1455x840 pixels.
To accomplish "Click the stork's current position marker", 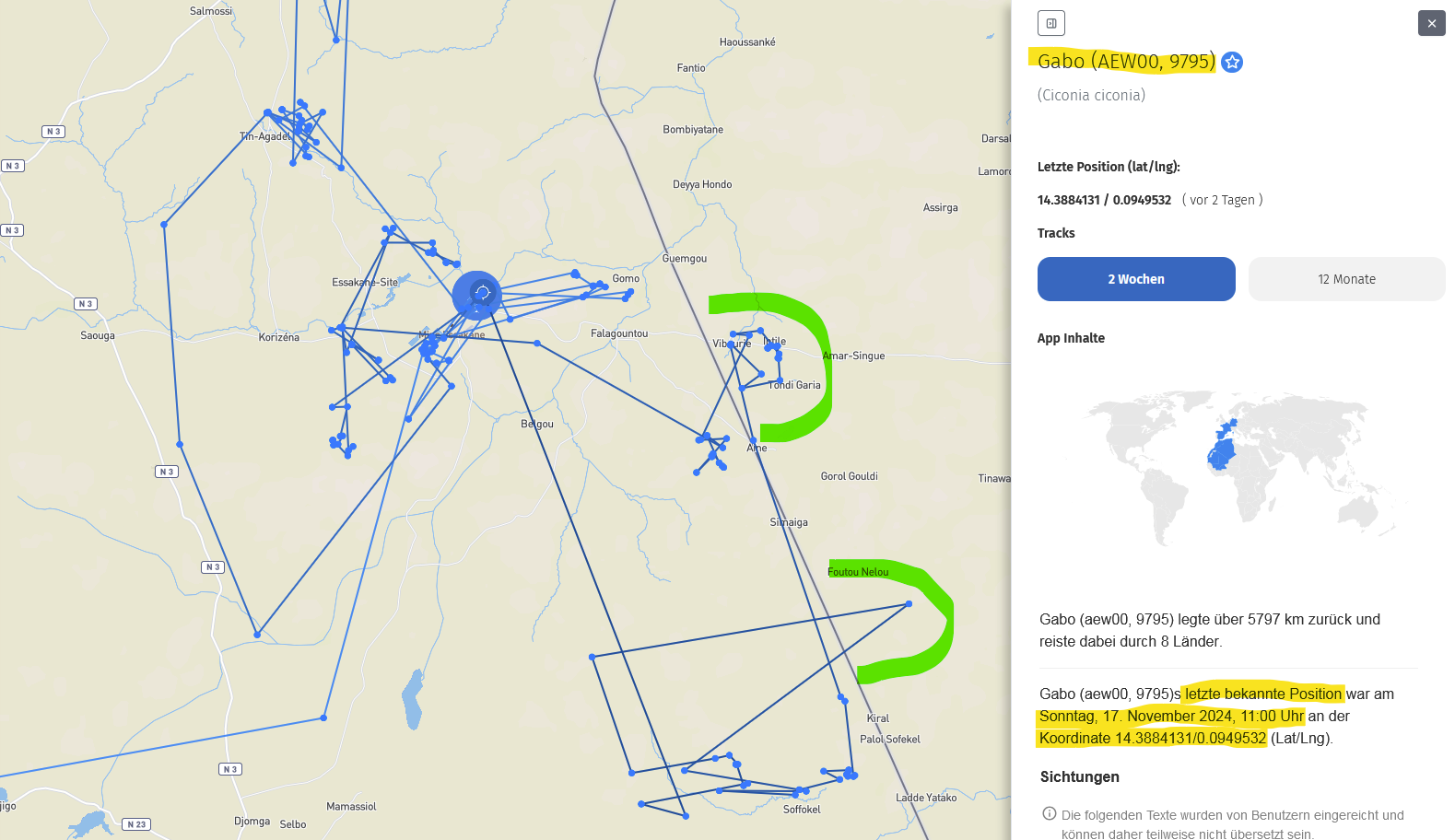I will point(477,295).
